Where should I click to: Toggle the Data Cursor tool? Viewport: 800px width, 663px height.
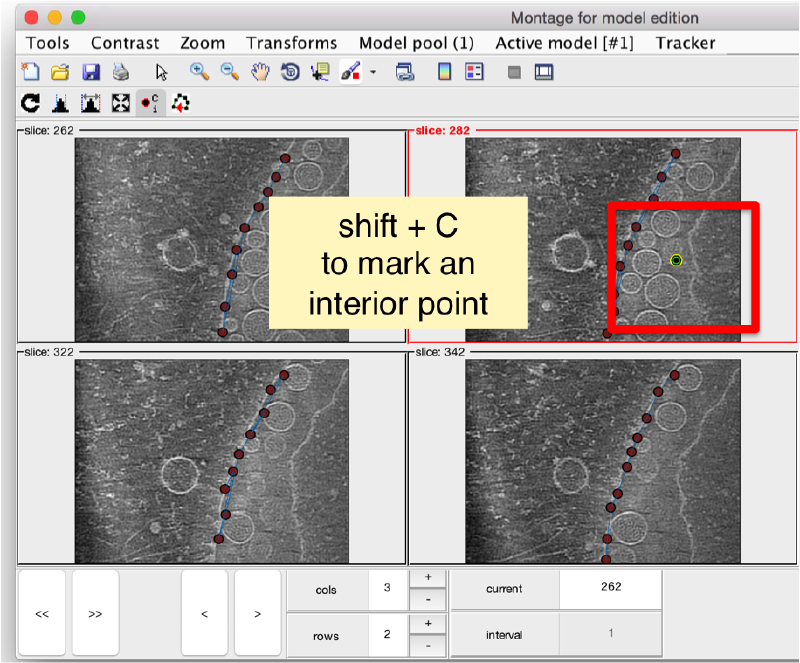point(320,72)
